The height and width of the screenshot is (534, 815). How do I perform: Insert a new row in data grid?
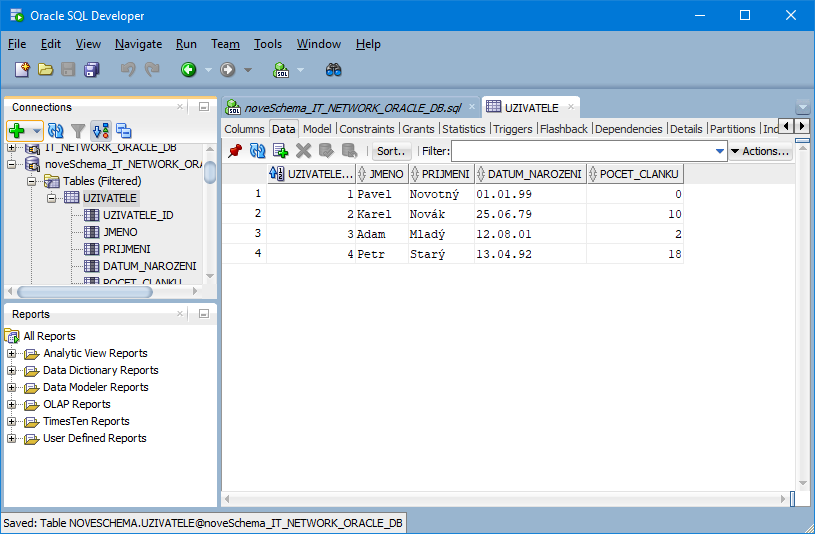pyautogui.click(x=281, y=151)
